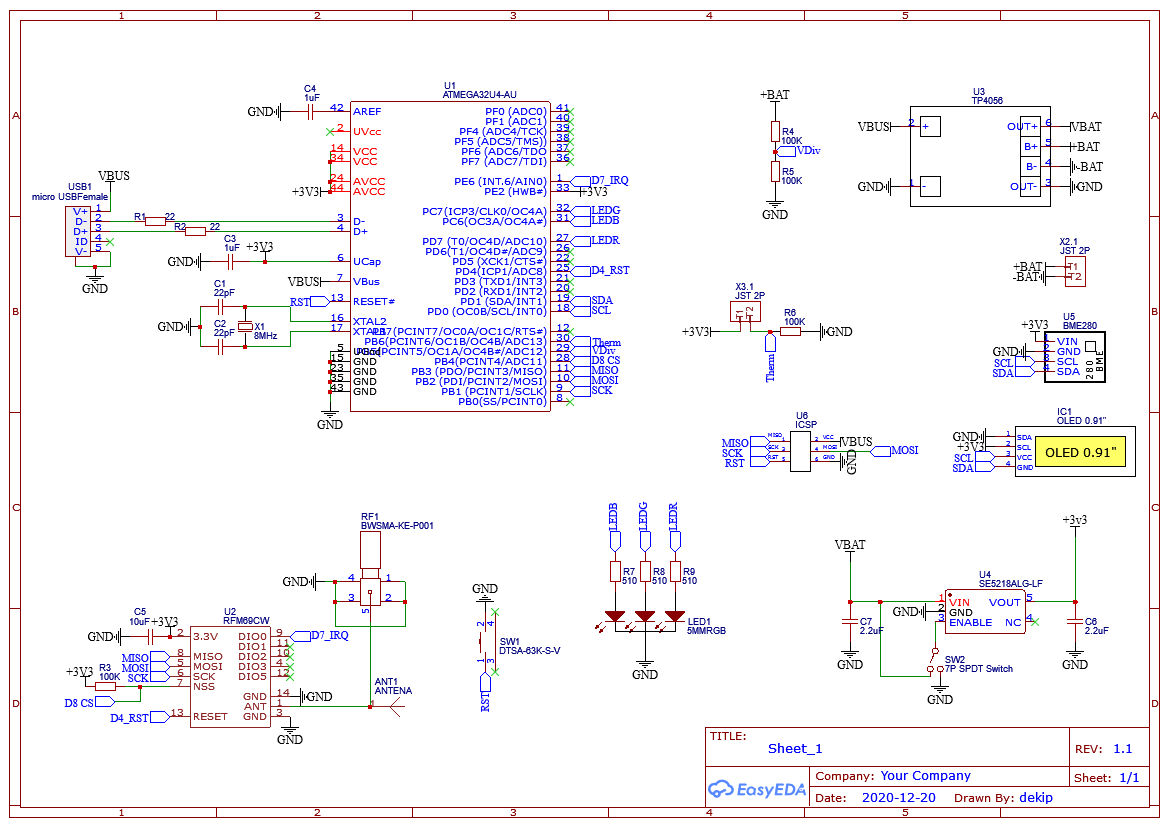
Task: Select the U3 TP4056 charger block
Action: tap(980, 156)
